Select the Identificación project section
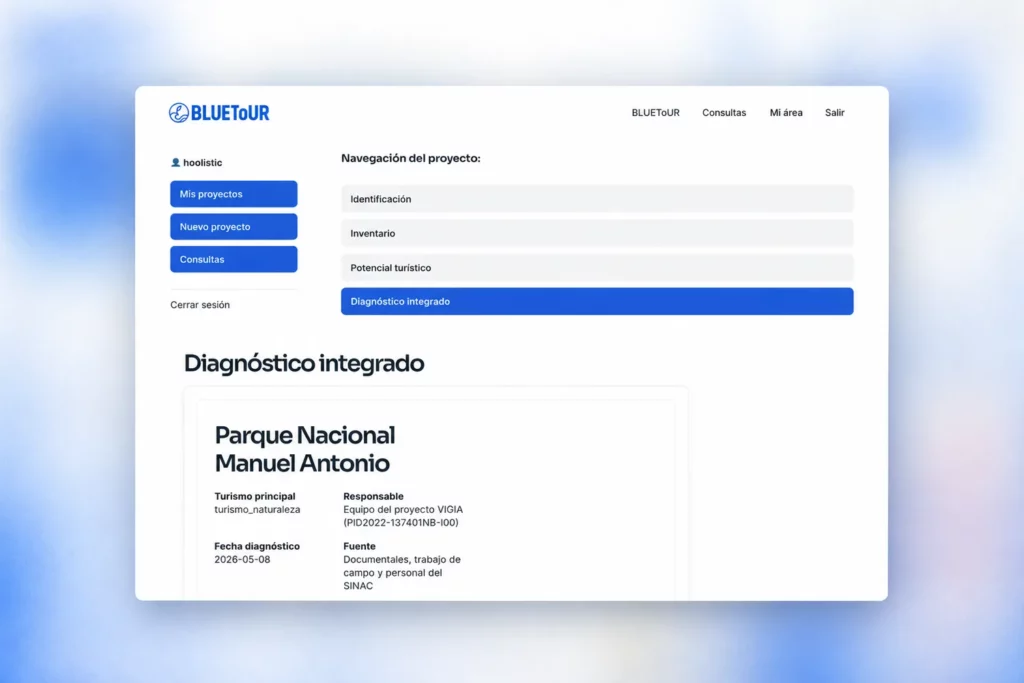Screen dimensions: 1024x683 (x=597, y=199)
